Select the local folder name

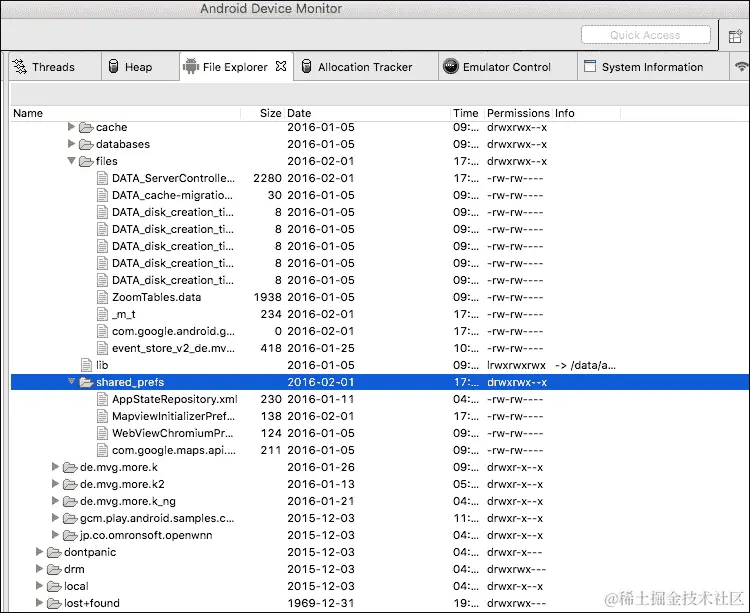click(x=77, y=586)
